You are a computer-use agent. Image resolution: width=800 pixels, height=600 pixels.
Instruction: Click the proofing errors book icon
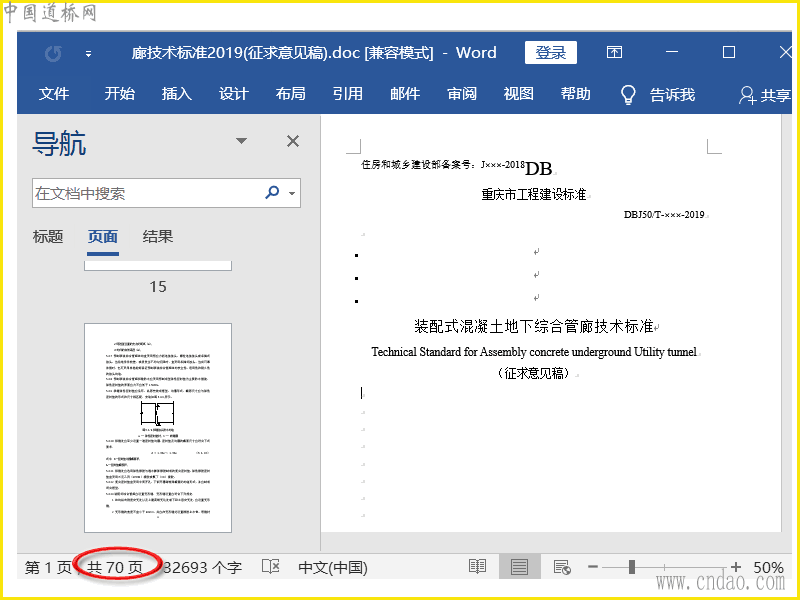270,566
